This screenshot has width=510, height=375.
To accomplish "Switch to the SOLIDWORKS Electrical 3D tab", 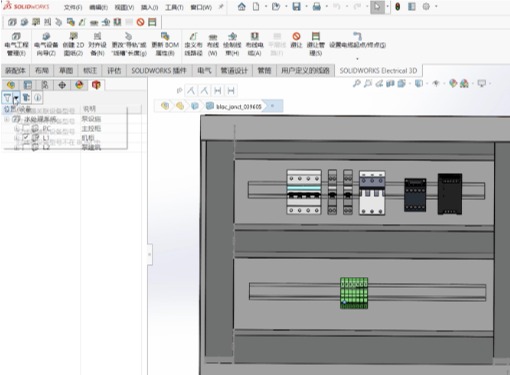I will [x=378, y=71].
